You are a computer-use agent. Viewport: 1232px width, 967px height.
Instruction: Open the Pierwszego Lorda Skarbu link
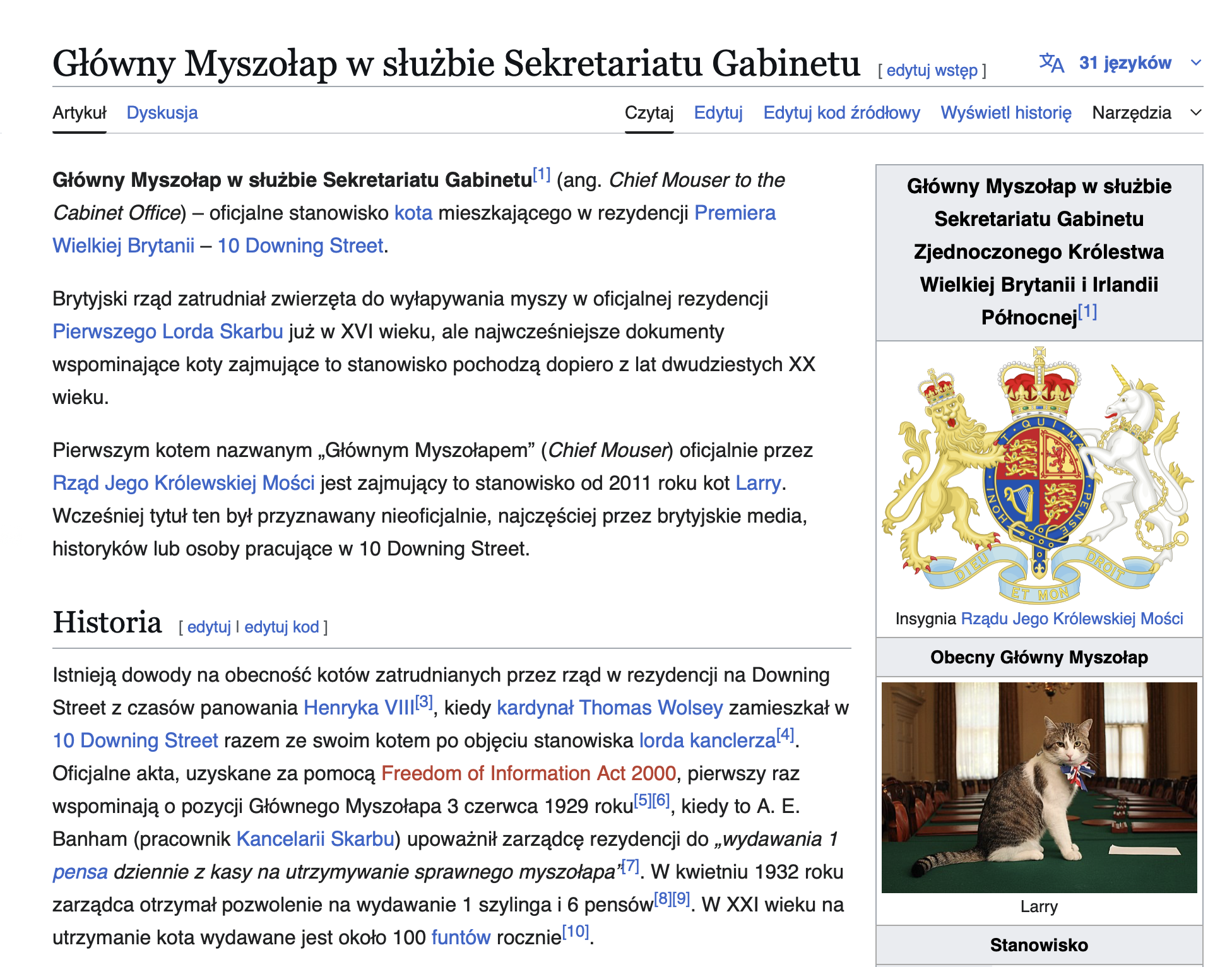(x=168, y=332)
